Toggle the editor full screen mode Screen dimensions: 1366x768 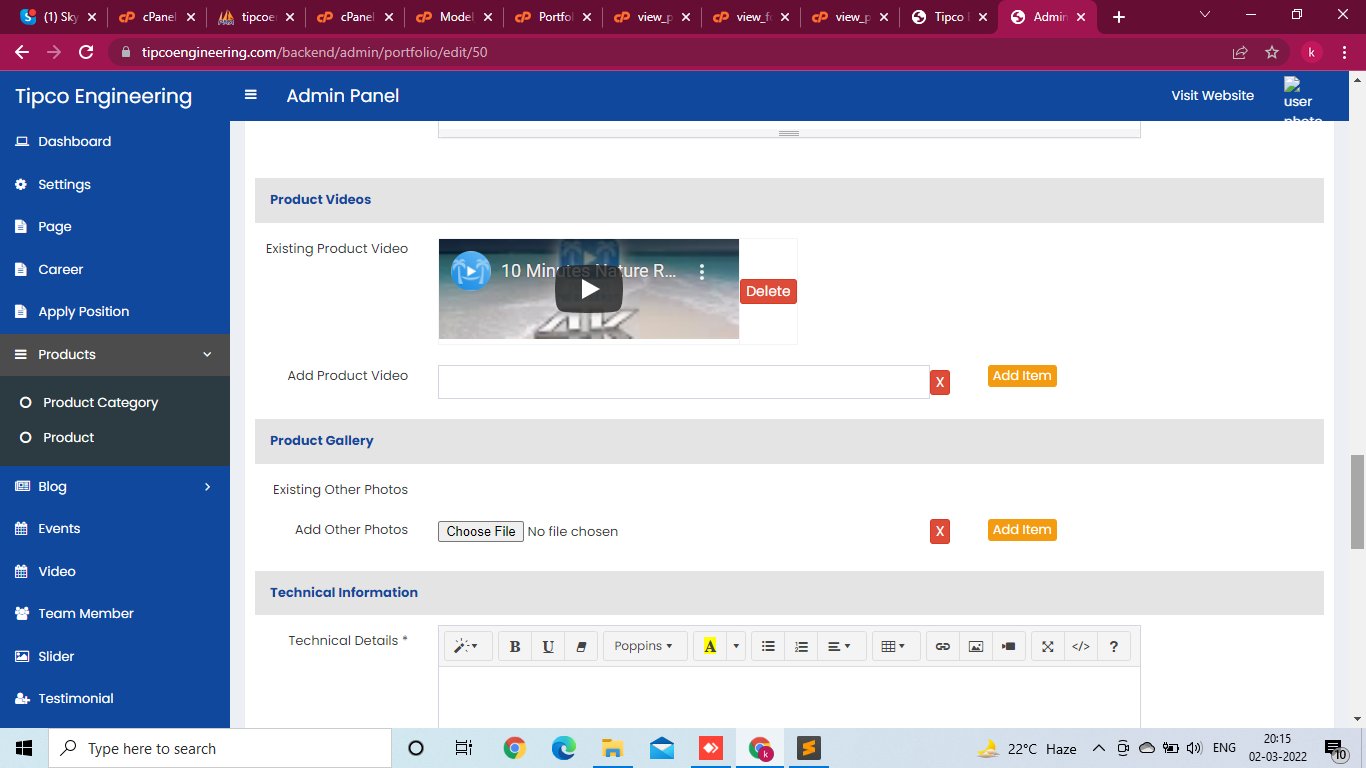point(1047,647)
